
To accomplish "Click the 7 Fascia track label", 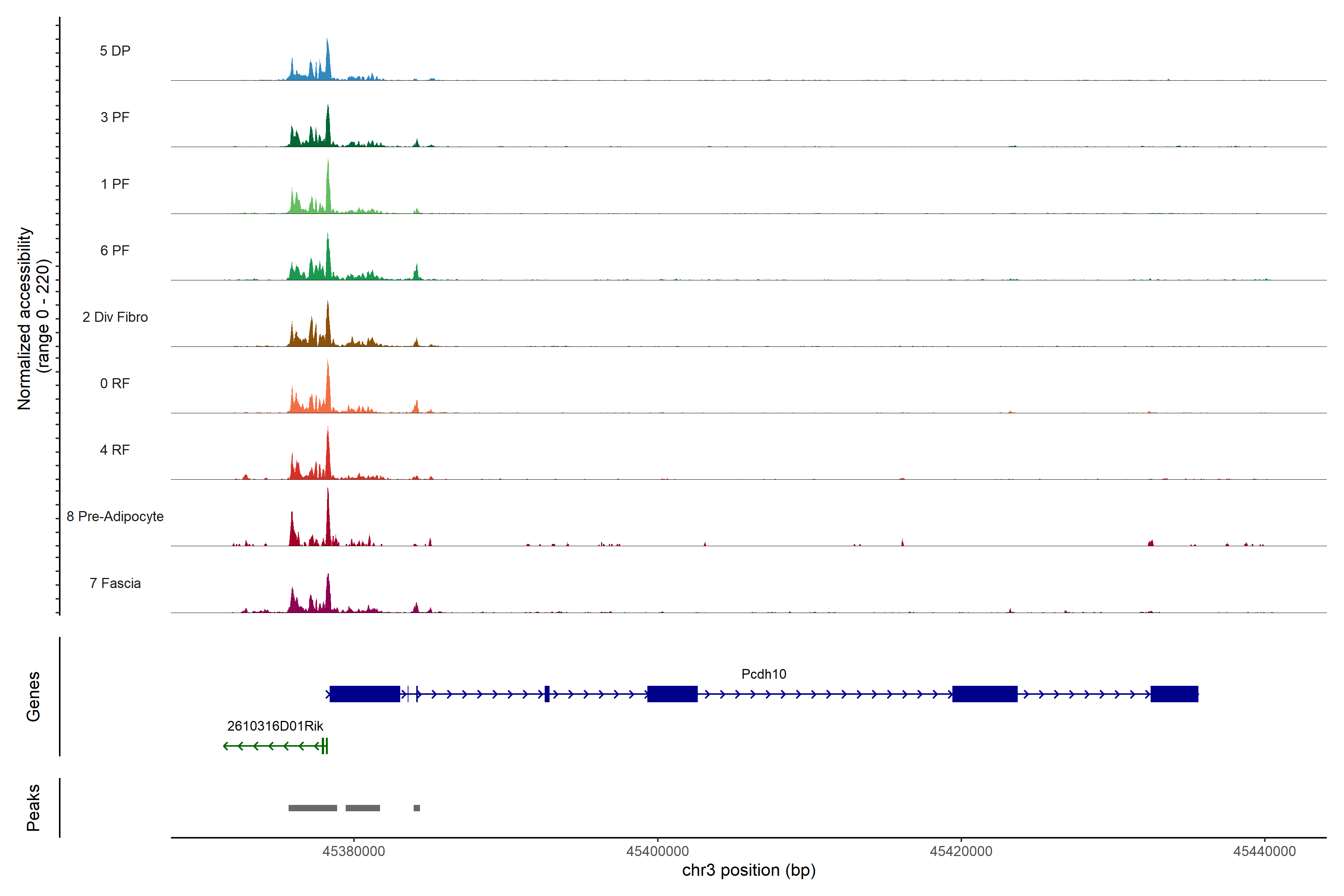I will coord(115,584).
